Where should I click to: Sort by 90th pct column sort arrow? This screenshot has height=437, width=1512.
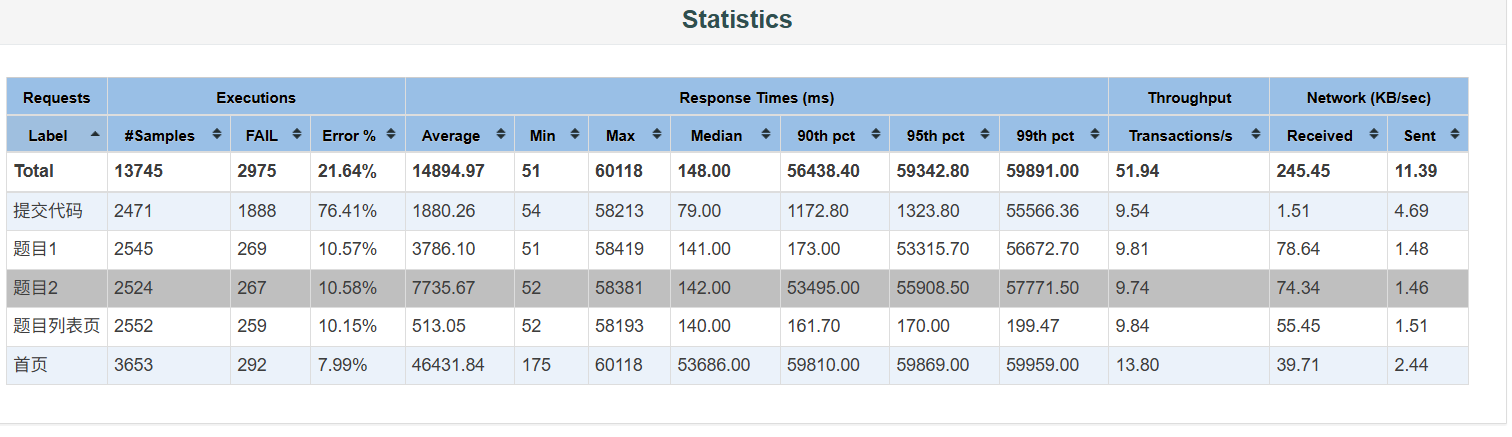click(x=875, y=134)
